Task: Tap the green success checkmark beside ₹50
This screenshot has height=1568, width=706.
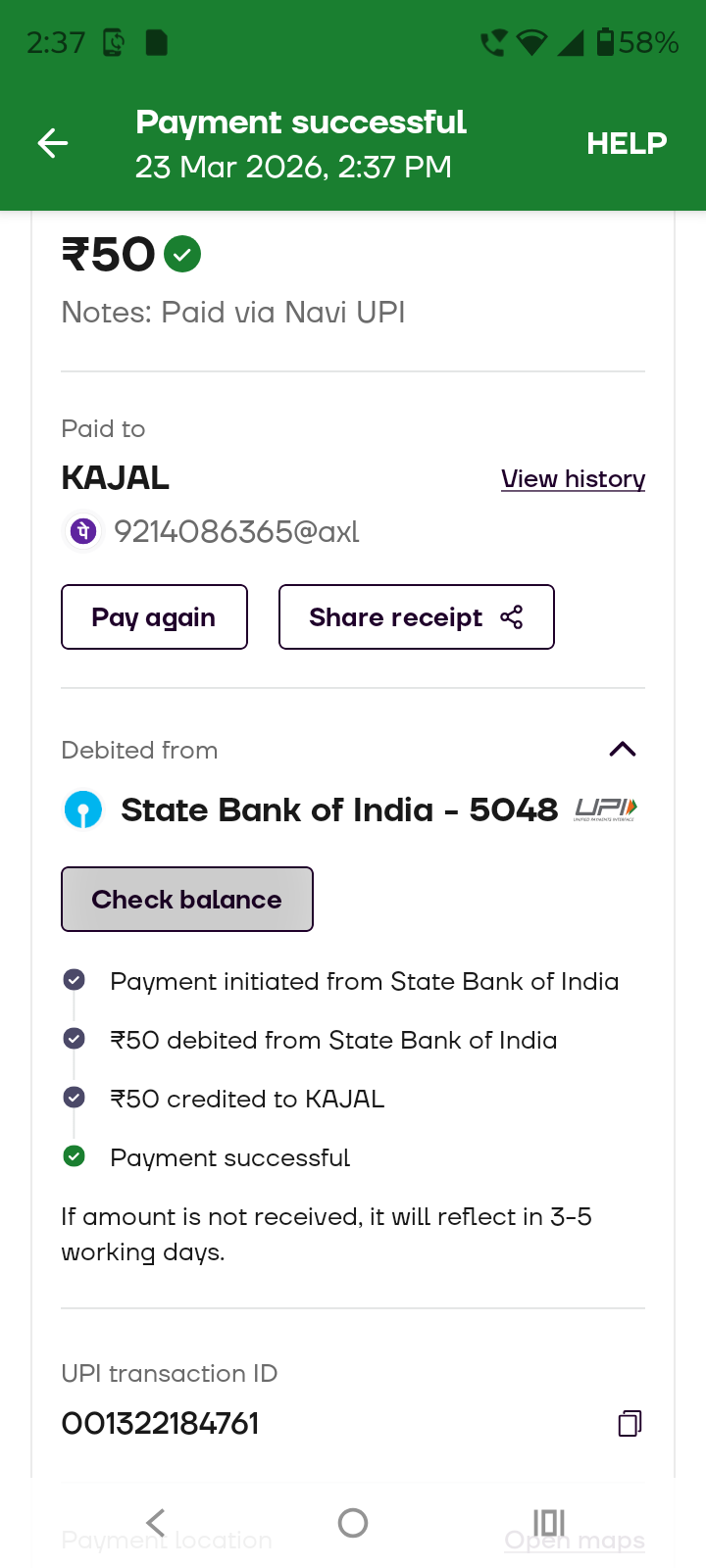Action: 182,254
